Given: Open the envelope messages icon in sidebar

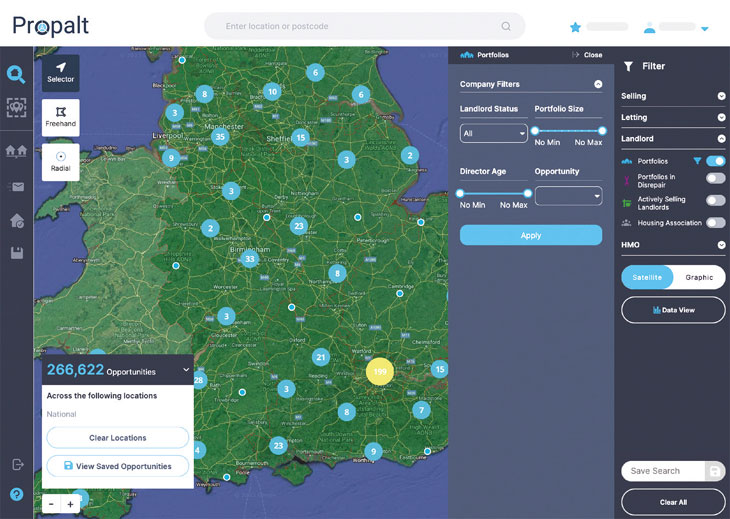Looking at the screenshot, I should coord(16,186).
